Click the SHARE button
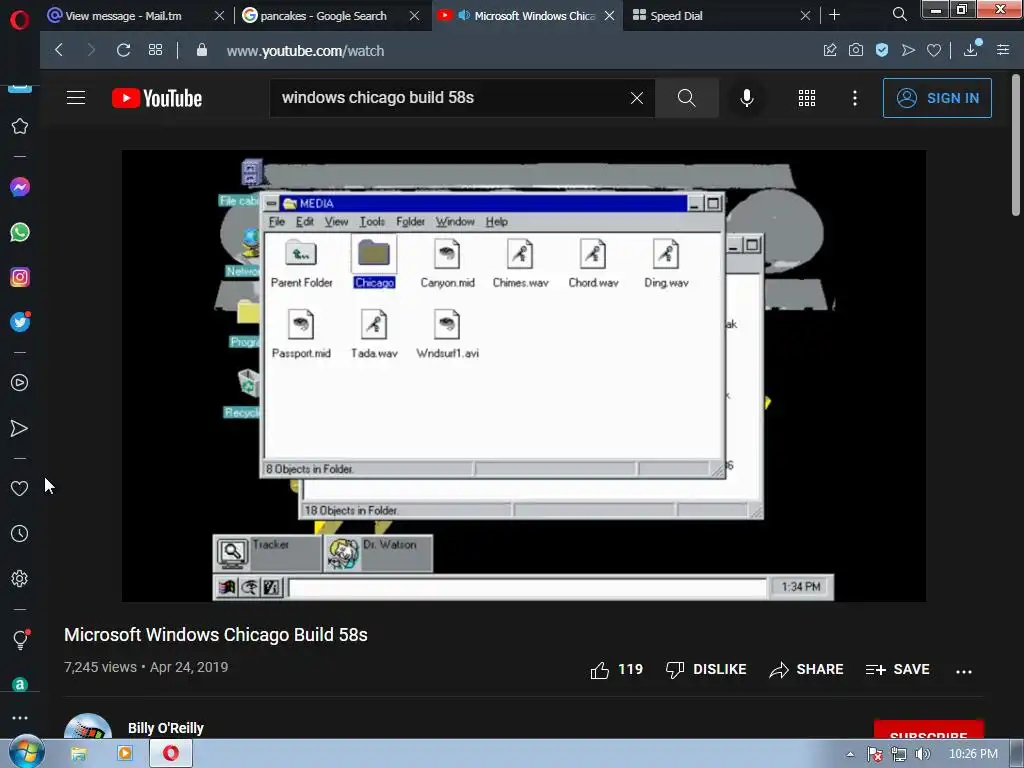 807,669
